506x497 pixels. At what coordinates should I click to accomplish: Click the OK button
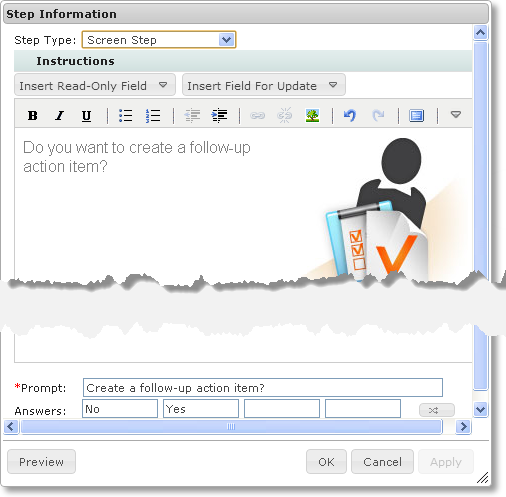[326, 462]
